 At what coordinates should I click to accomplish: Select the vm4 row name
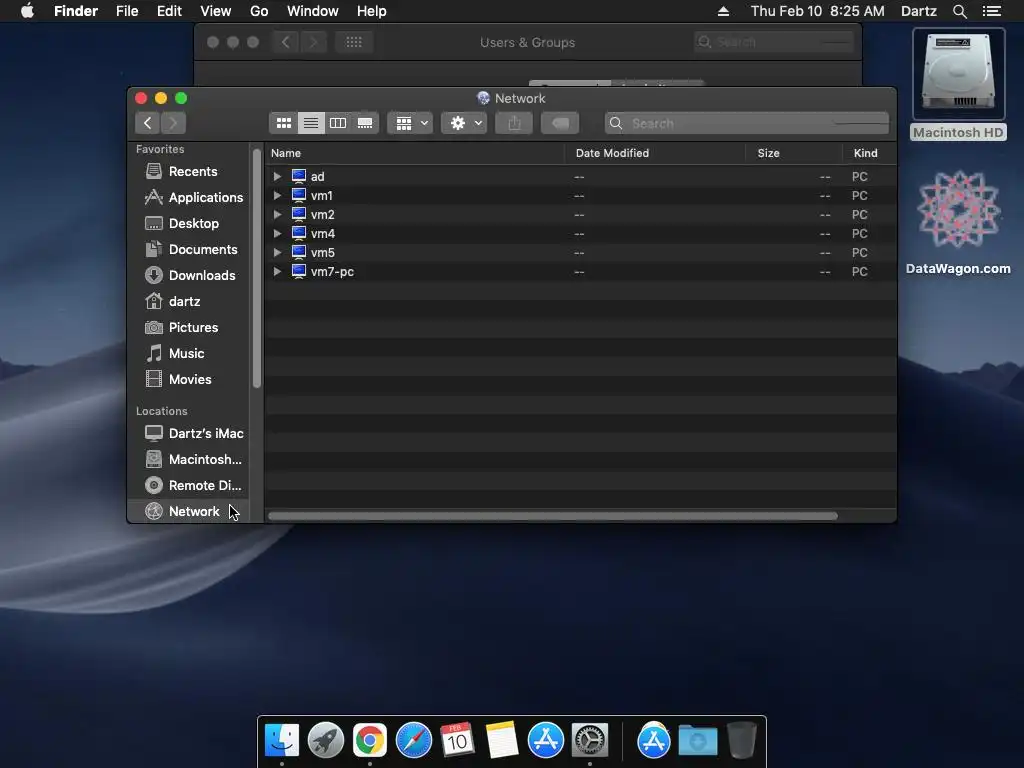pyautogui.click(x=323, y=233)
